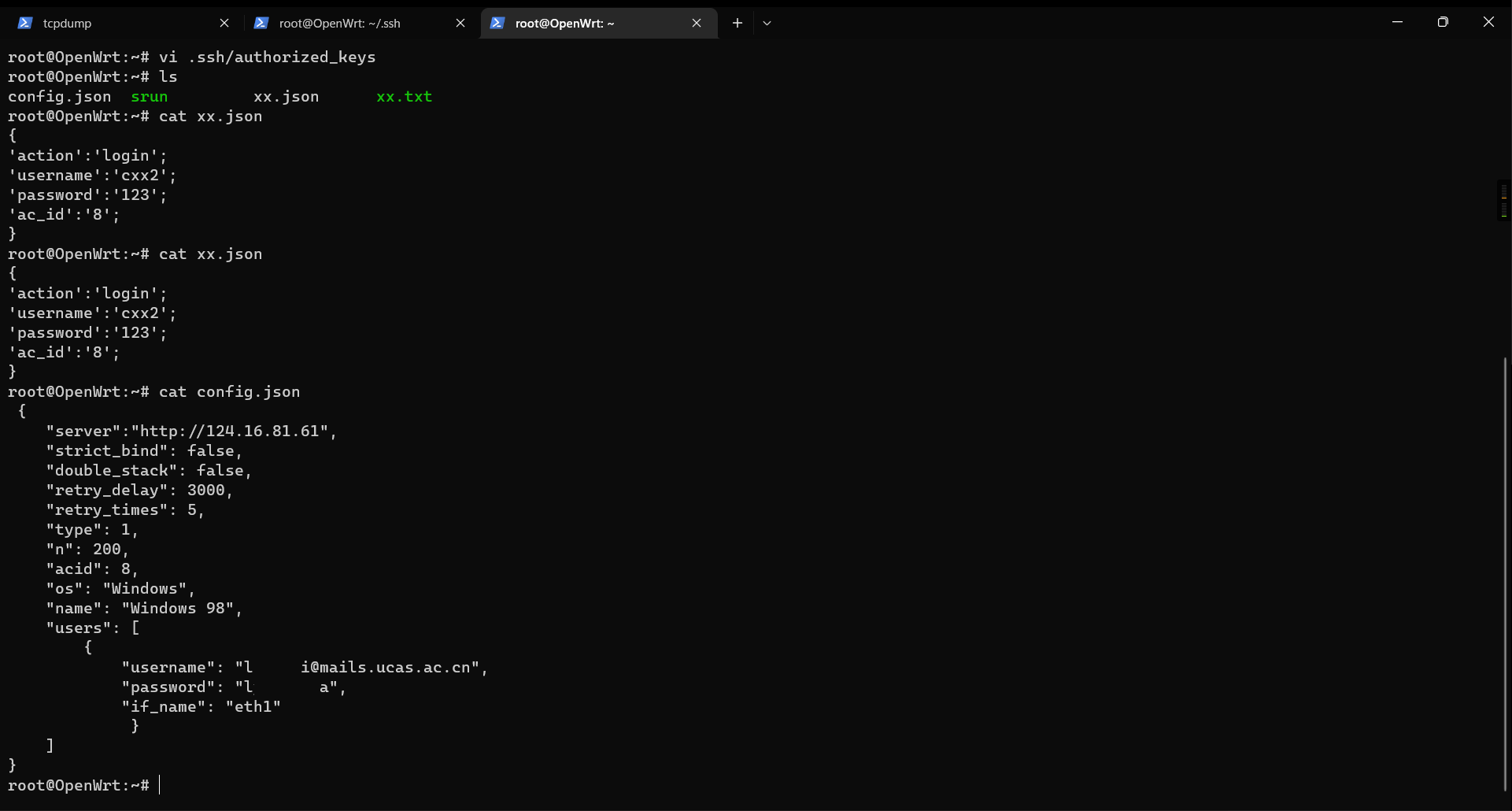Select the active root@OpenWrt: ~ tab
The height and width of the screenshot is (811, 1512).
pos(598,23)
